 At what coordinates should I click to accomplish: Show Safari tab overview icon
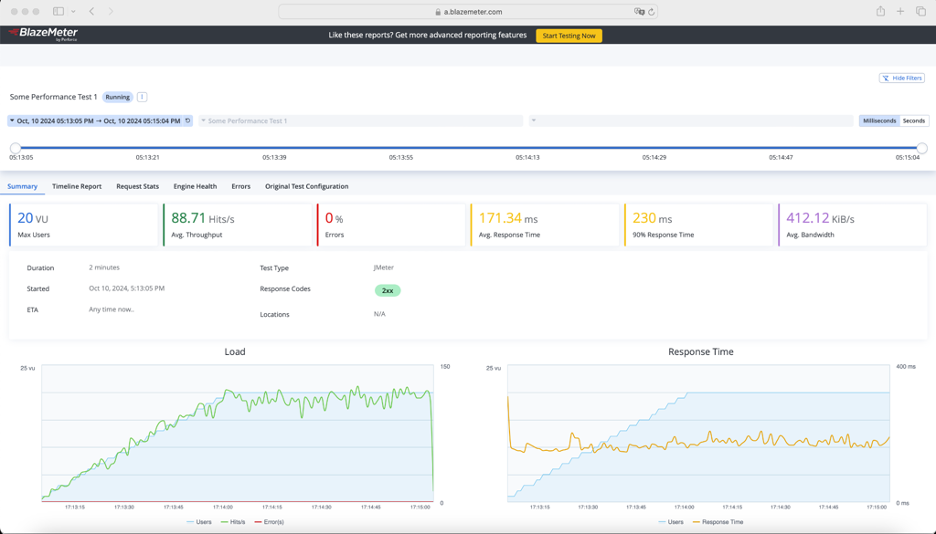click(x=920, y=11)
